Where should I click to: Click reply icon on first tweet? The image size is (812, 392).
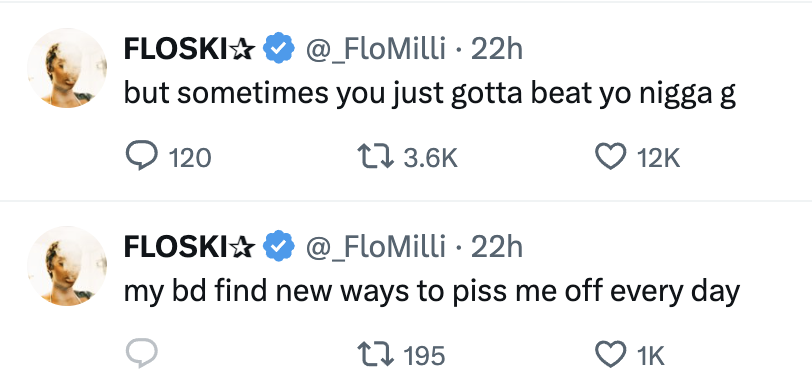click(141, 156)
